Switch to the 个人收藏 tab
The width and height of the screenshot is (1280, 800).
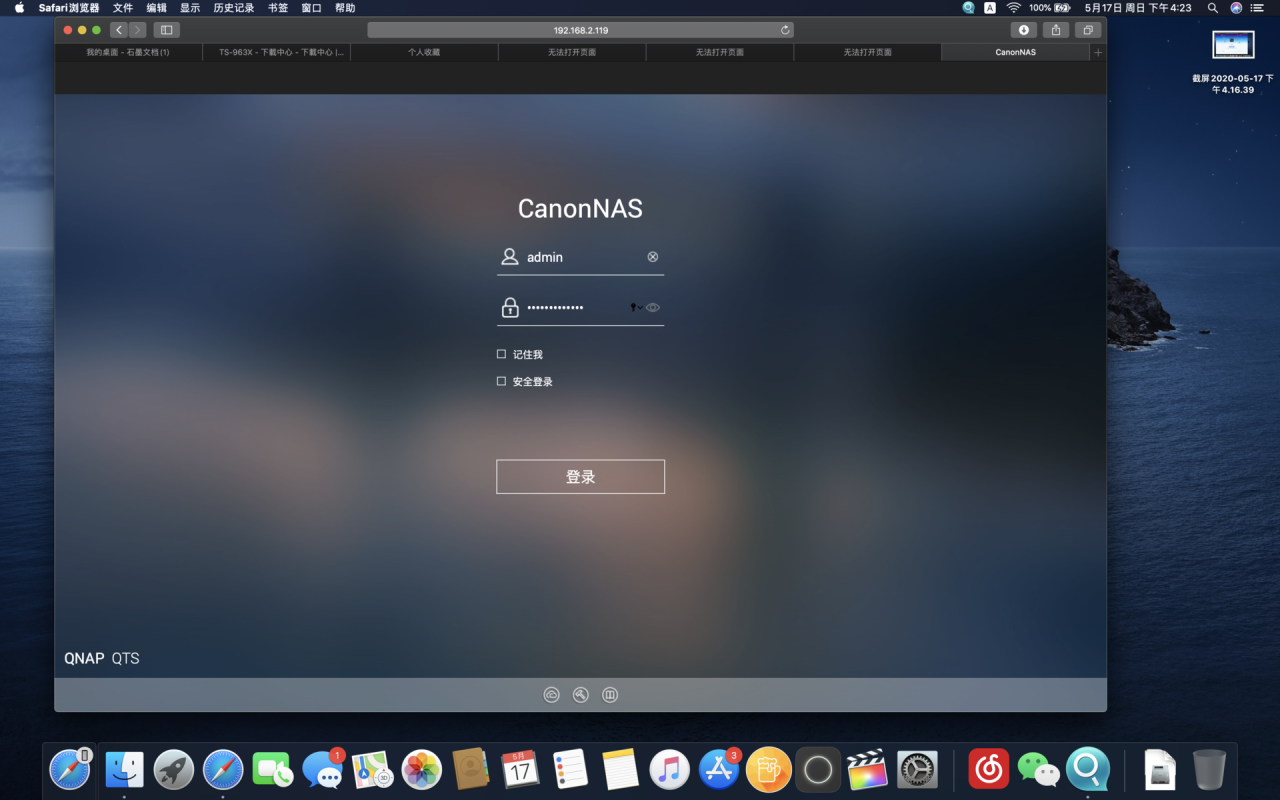pyautogui.click(x=424, y=52)
